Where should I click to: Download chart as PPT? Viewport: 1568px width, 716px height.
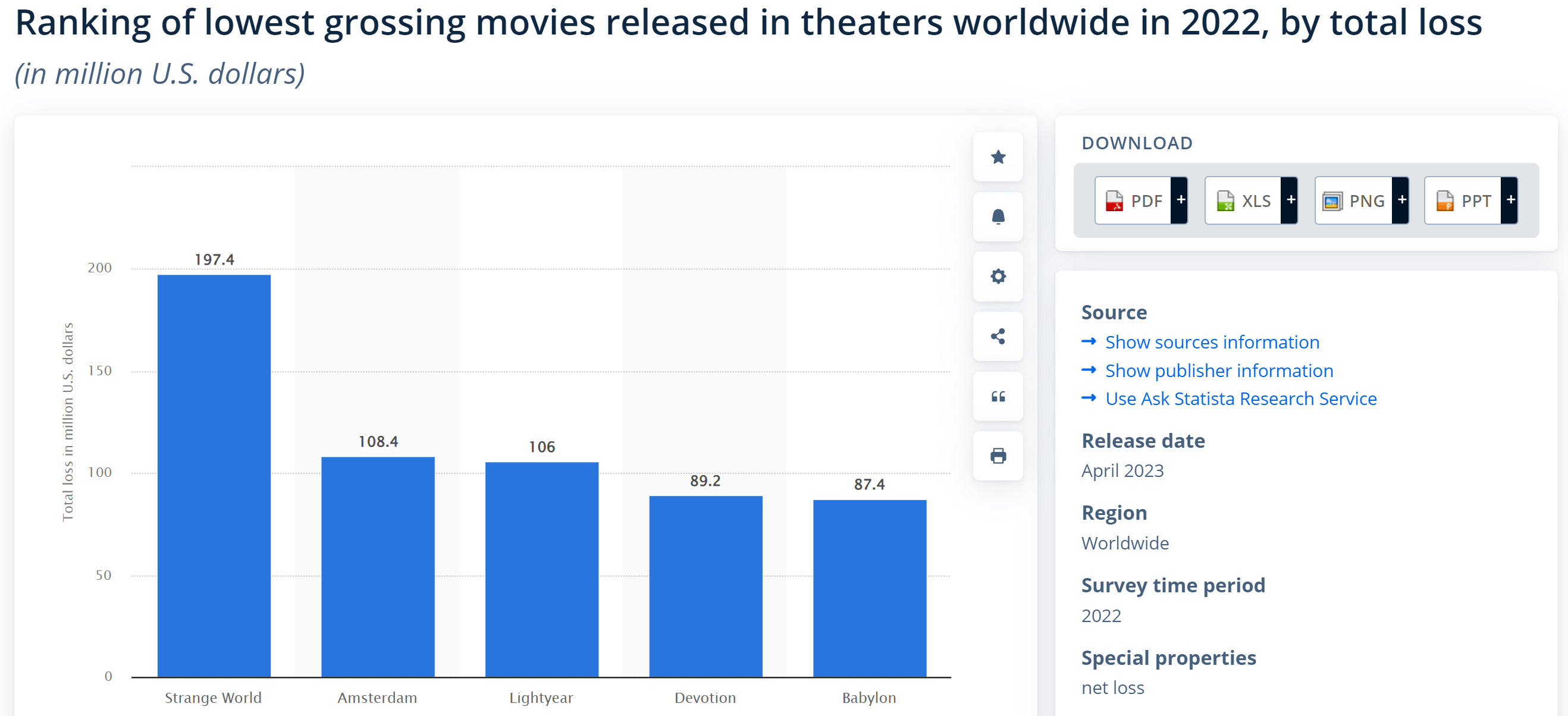click(x=1463, y=200)
